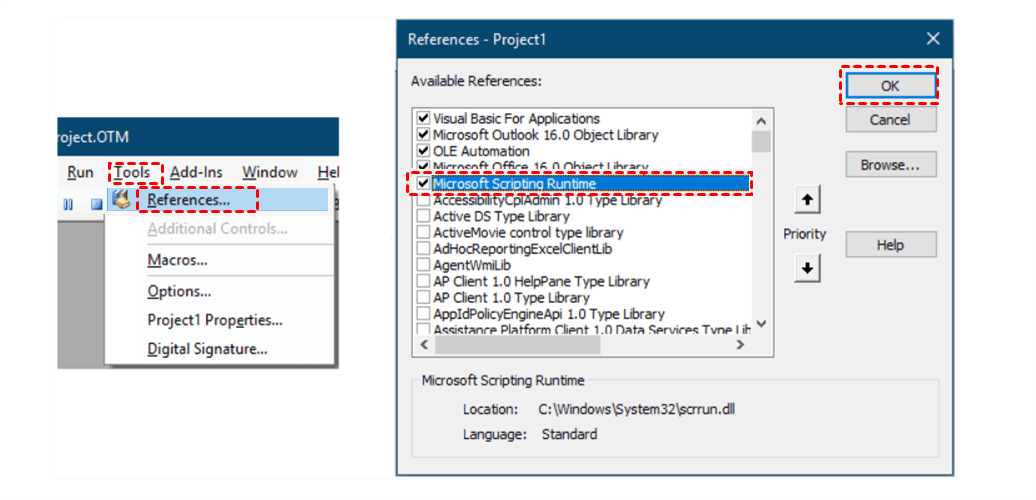The height and width of the screenshot is (500, 1036).
Task: Check AgentWmiLib checkbox
Action: 424,265
